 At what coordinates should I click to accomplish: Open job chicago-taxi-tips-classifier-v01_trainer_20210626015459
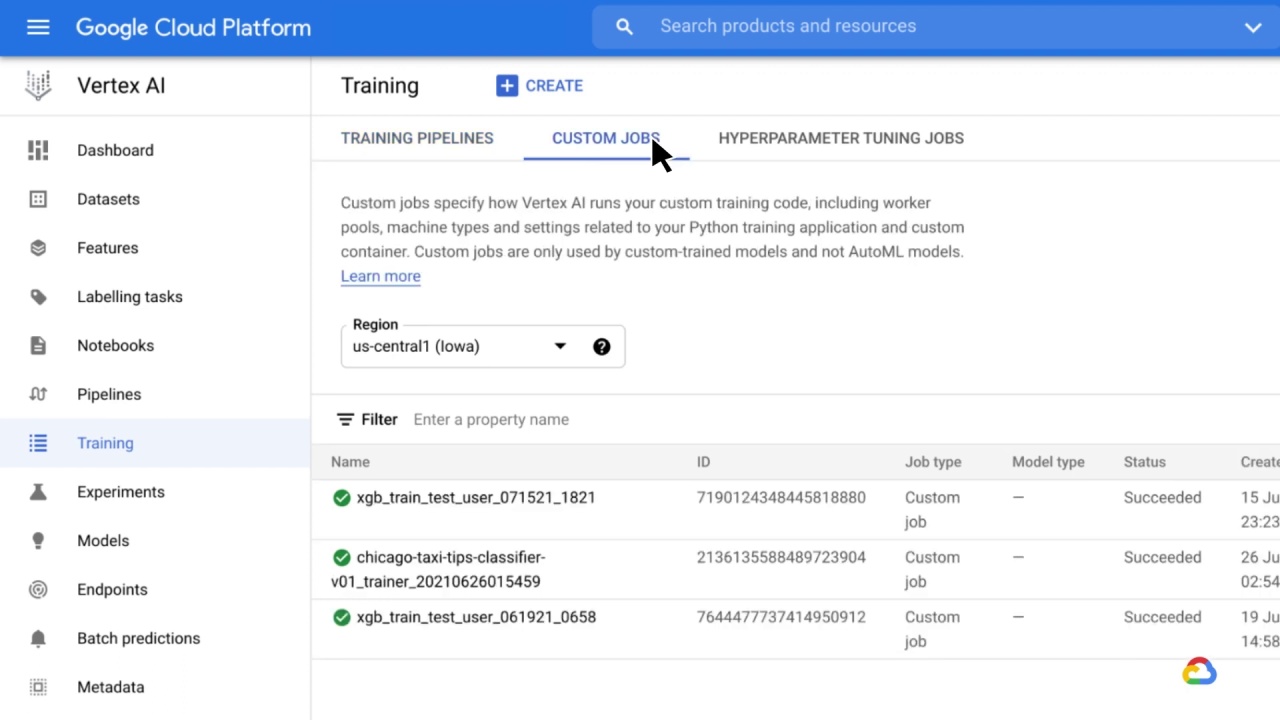(x=438, y=570)
